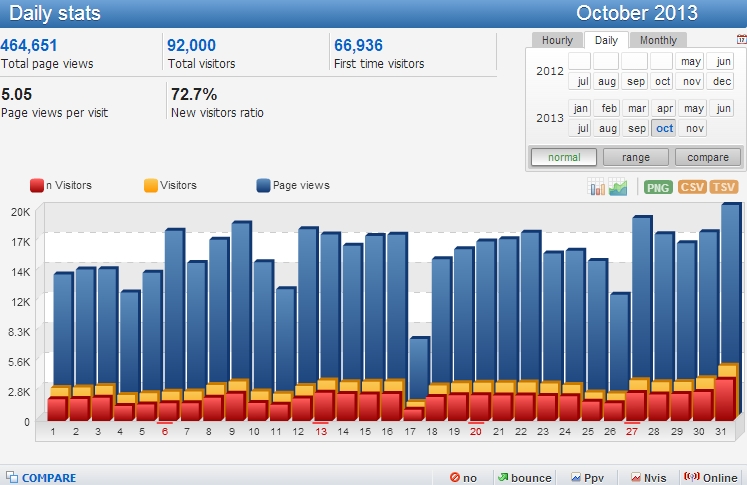The width and height of the screenshot is (747, 485).
Task: Click the orange Visitors legend swatch
Action: coord(151,185)
